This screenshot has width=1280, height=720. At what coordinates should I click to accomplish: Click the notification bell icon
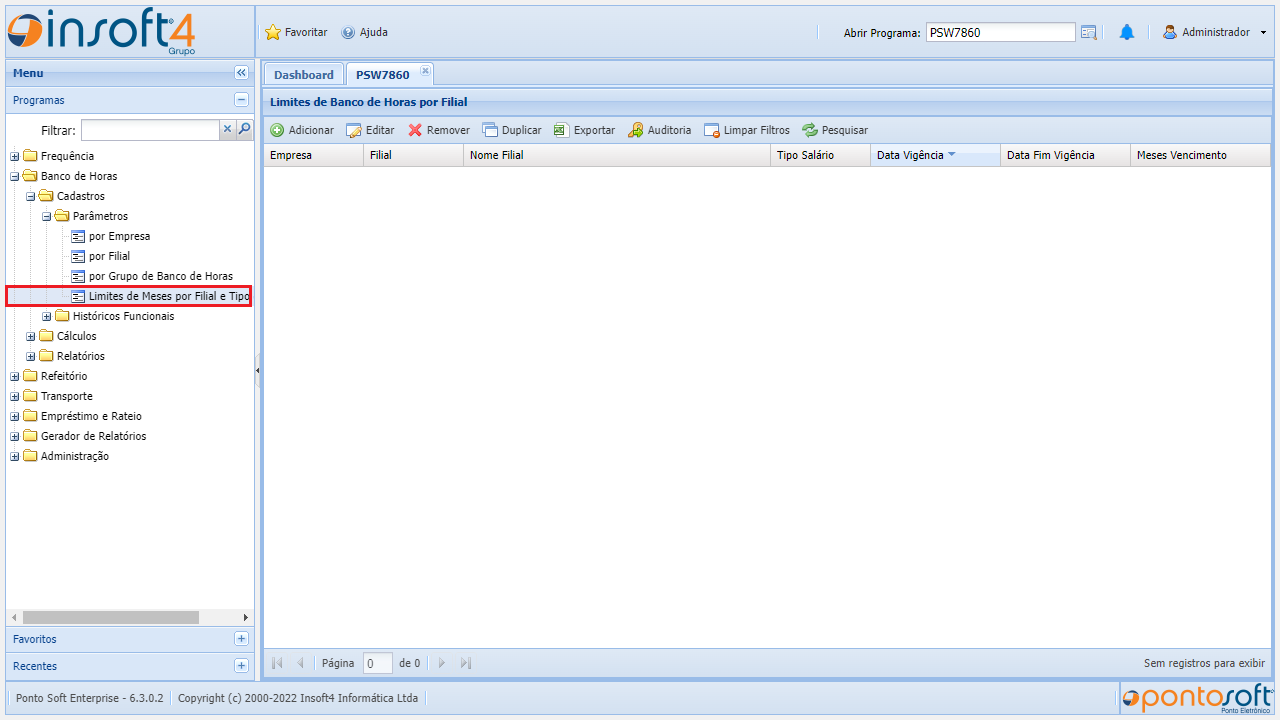pyautogui.click(x=1127, y=32)
